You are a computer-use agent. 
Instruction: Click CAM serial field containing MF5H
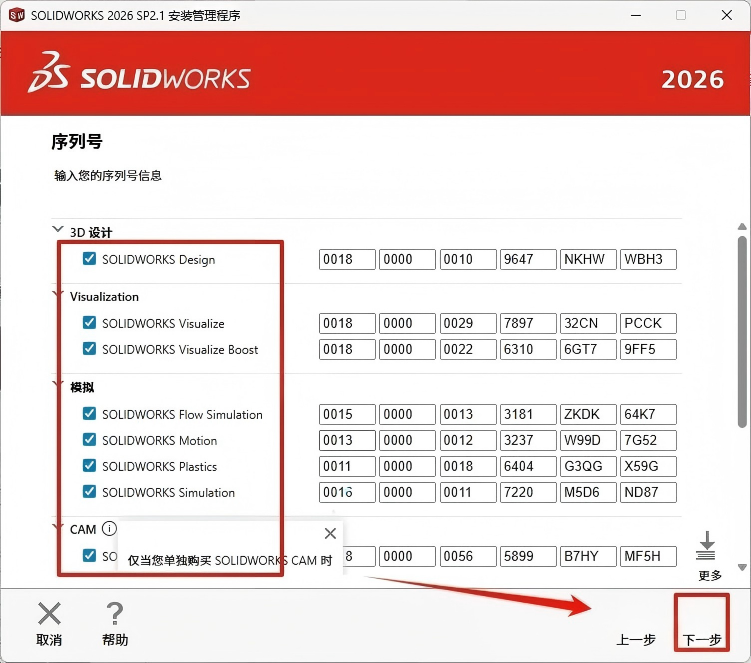click(649, 556)
